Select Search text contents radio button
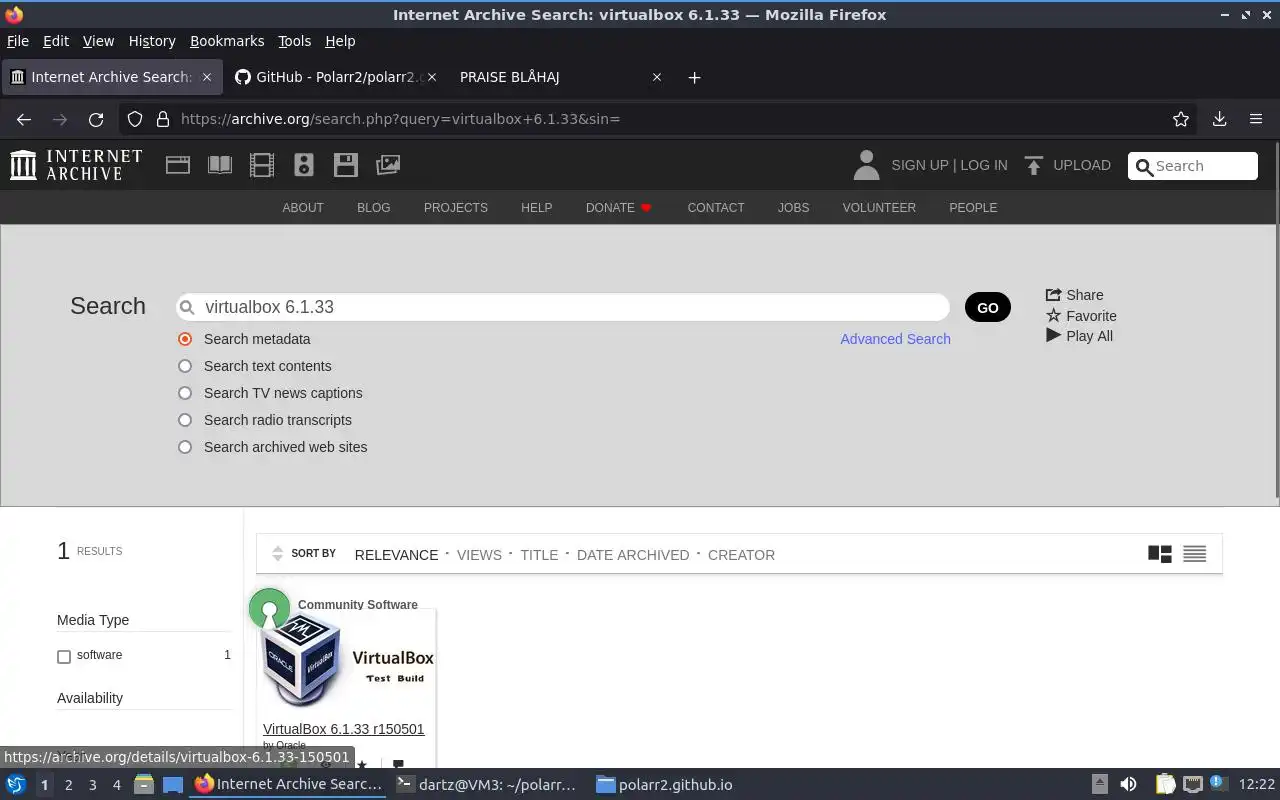 click(x=185, y=366)
